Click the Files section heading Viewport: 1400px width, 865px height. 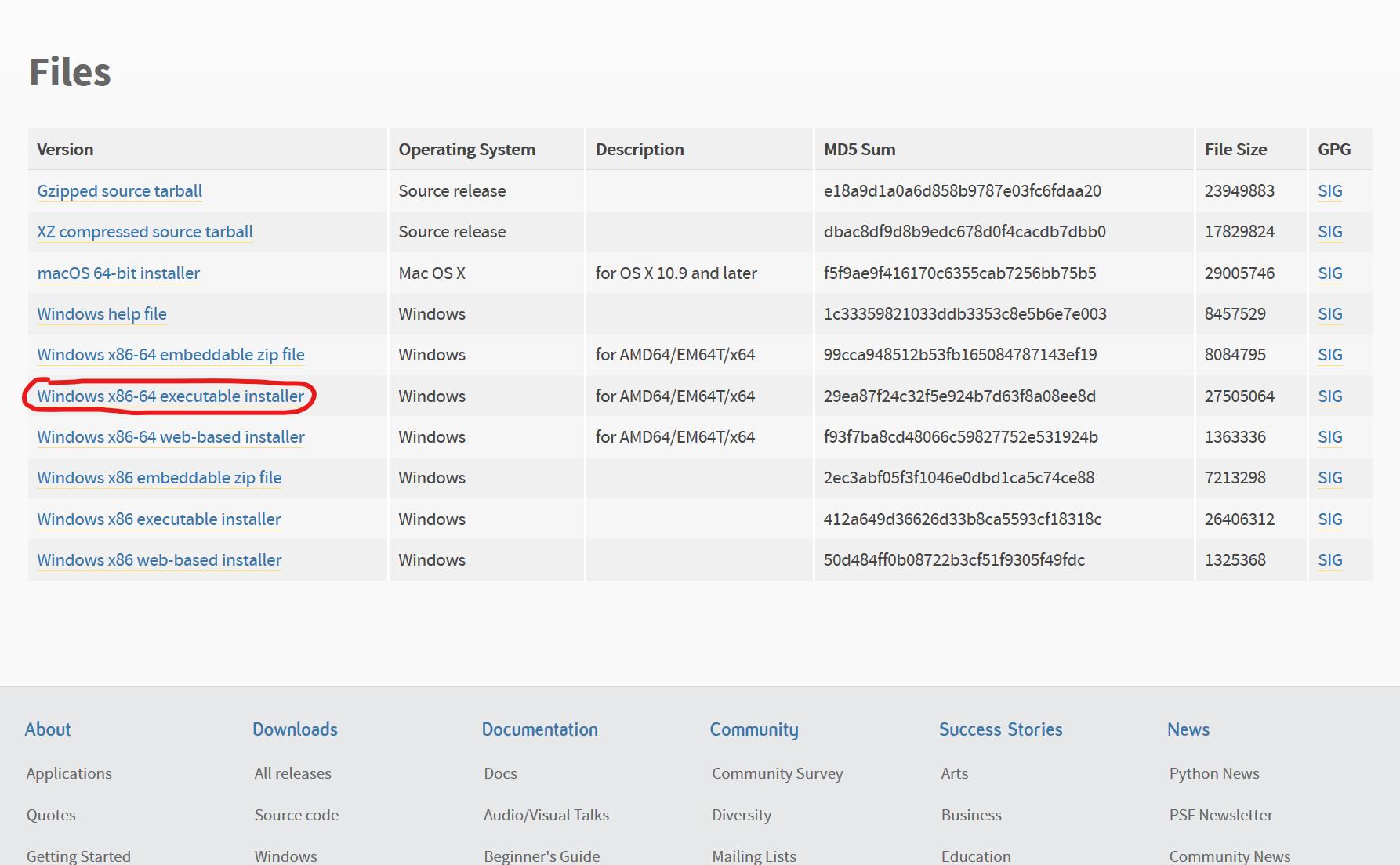point(71,72)
